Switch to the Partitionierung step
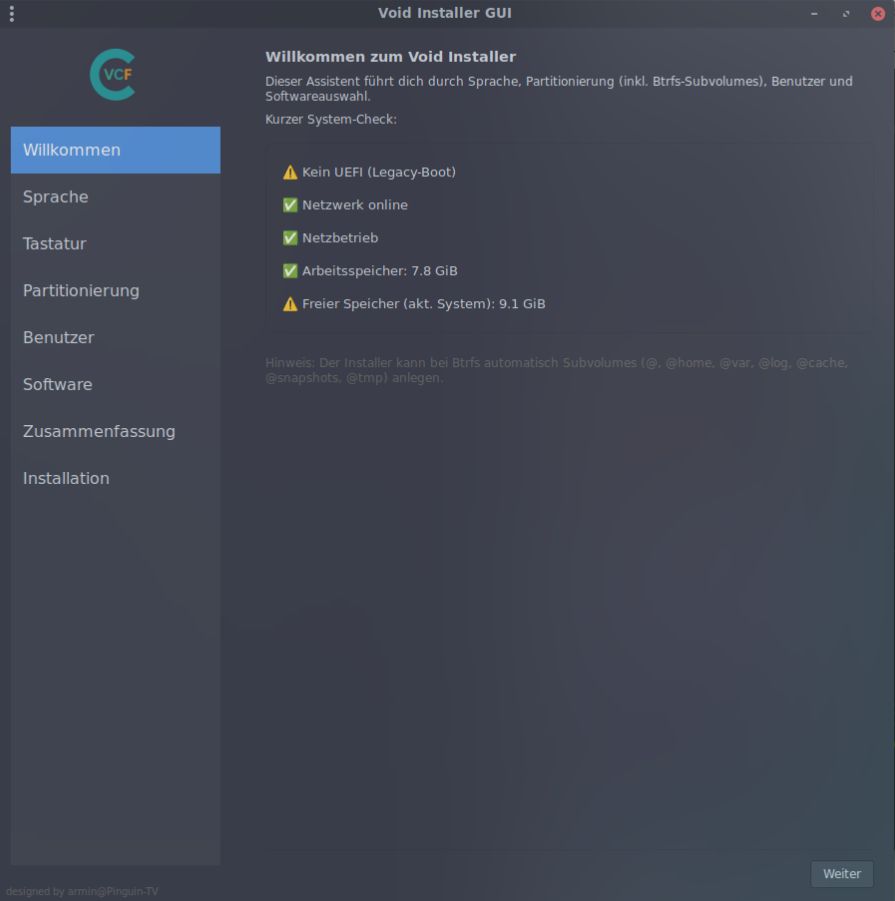The height and width of the screenshot is (901, 895). (x=115, y=291)
